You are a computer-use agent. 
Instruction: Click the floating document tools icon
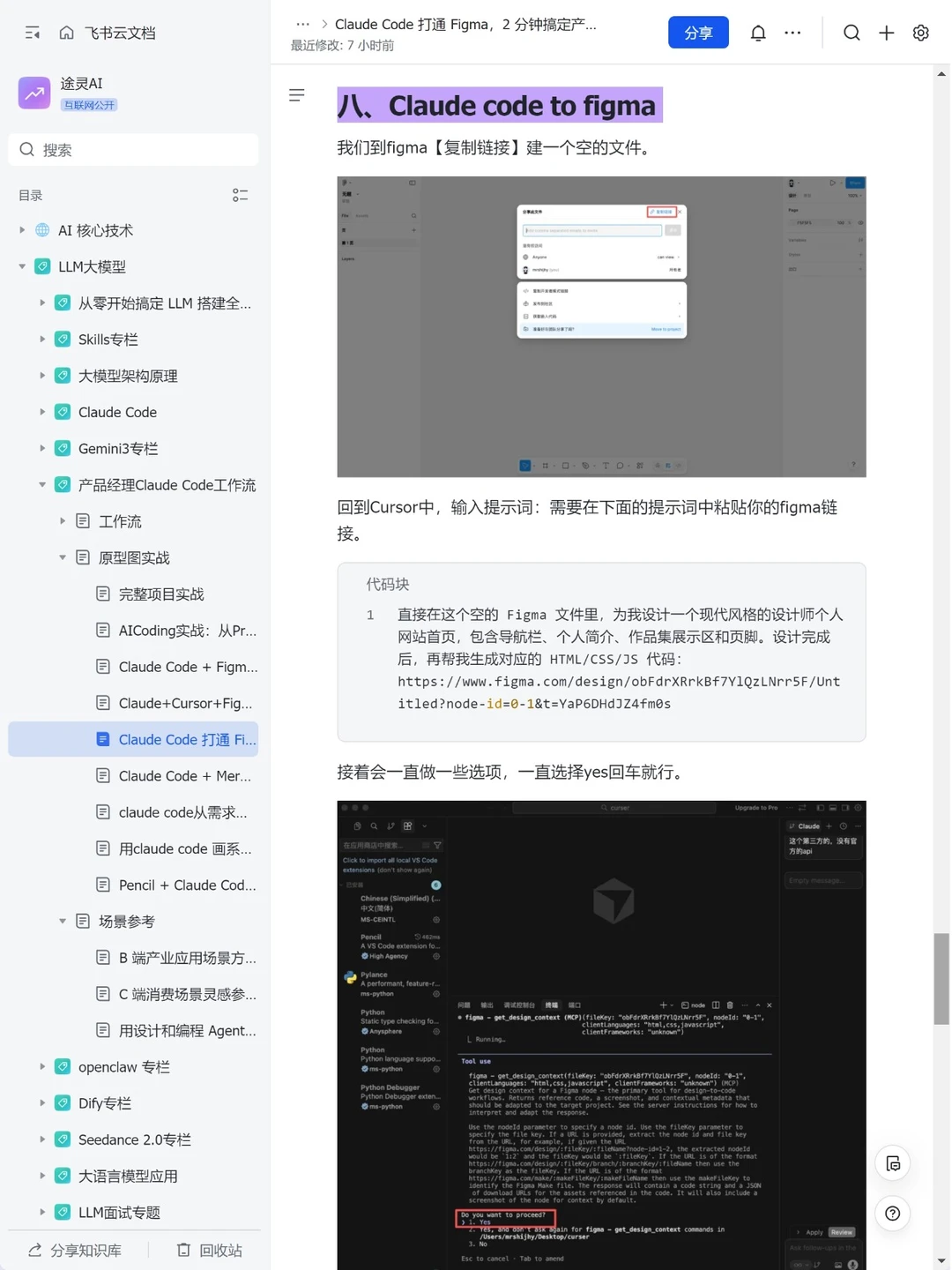pos(892,1164)
